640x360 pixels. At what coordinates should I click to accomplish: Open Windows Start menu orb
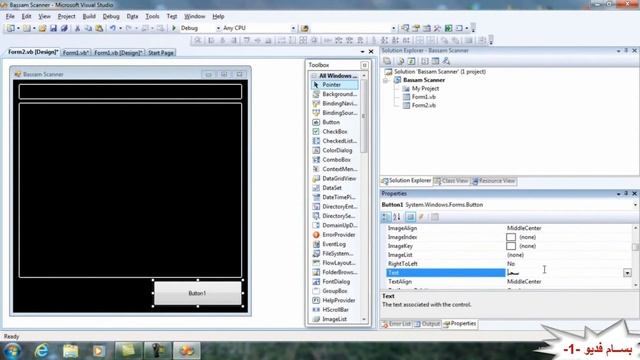click(x=12, y=351)
